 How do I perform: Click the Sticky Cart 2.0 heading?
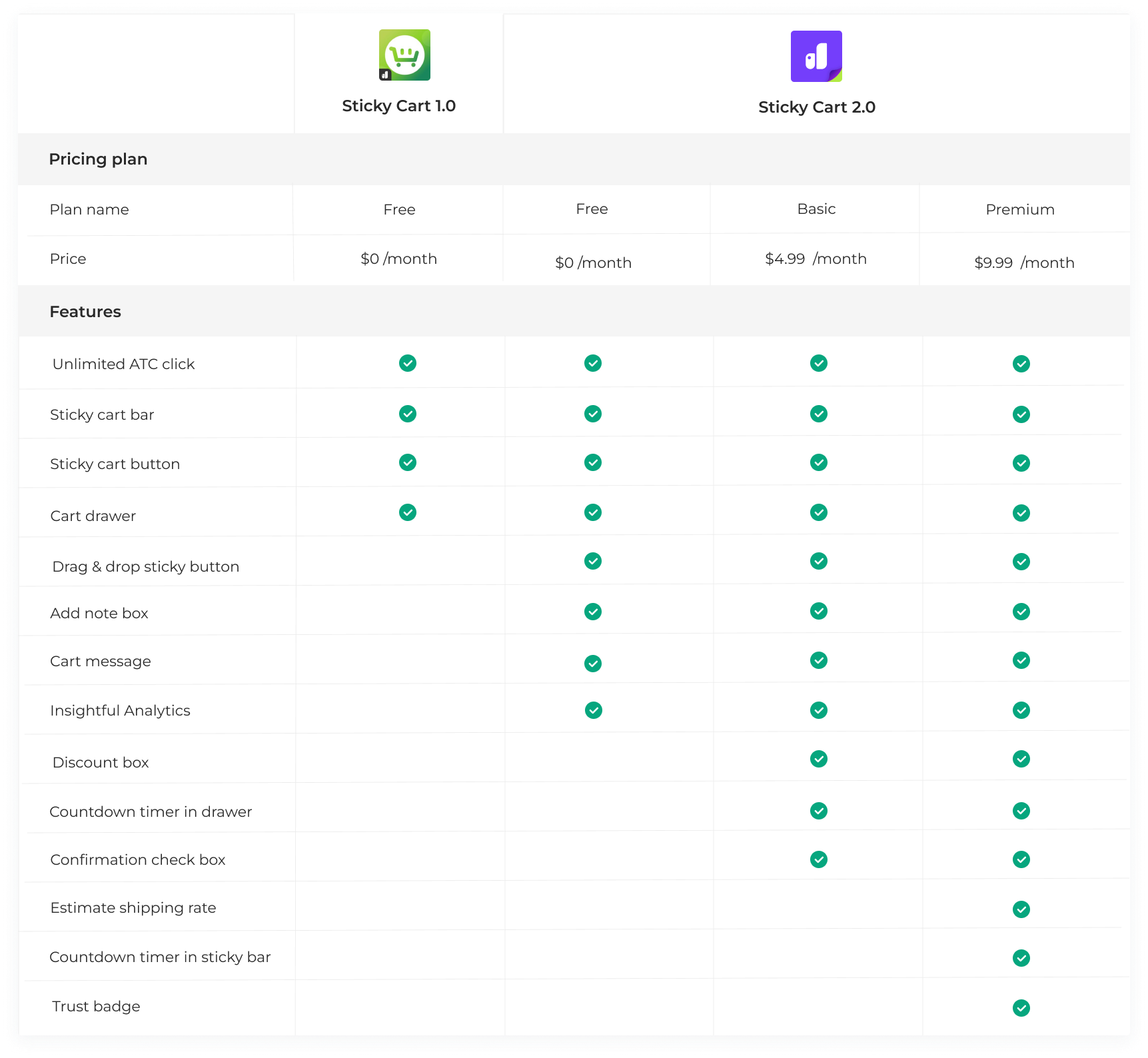(816, 107)
